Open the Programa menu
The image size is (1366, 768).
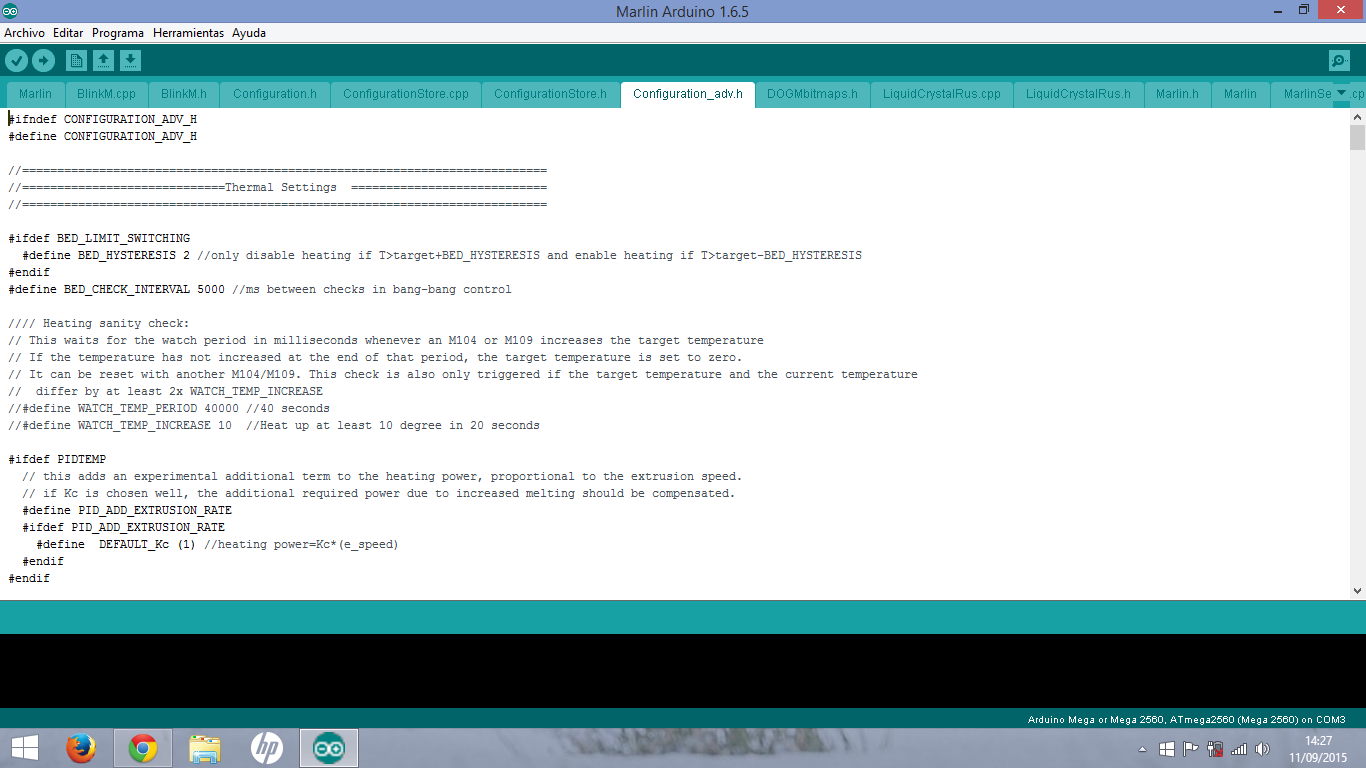[118, 33]
